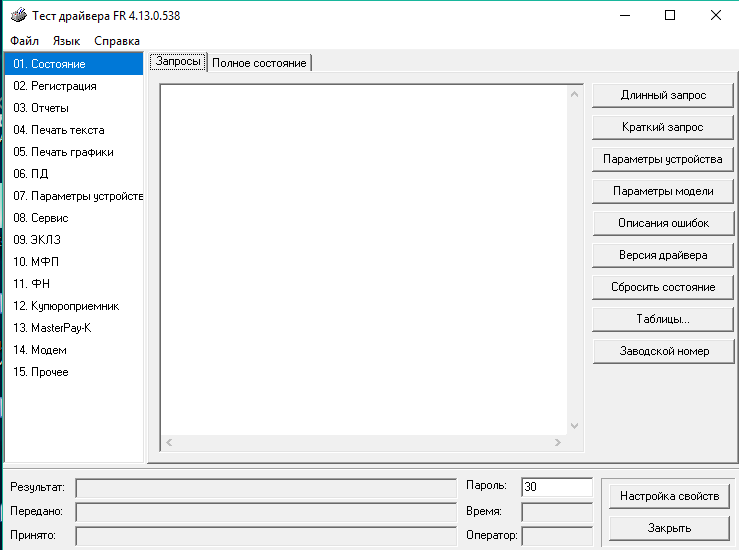Go to 05. Печать графики

74,152
